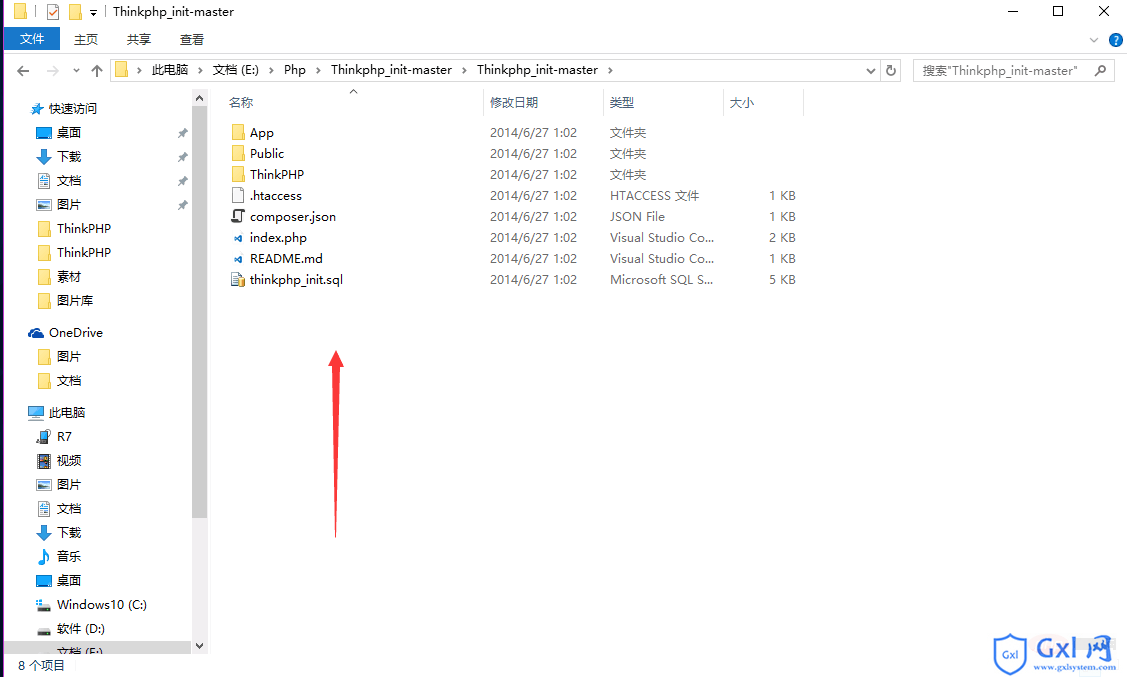This screenshot has height=677, width=1127.
Task: Open the Customize Quick Access Toolbar dropdown
Action: point(93,12)
